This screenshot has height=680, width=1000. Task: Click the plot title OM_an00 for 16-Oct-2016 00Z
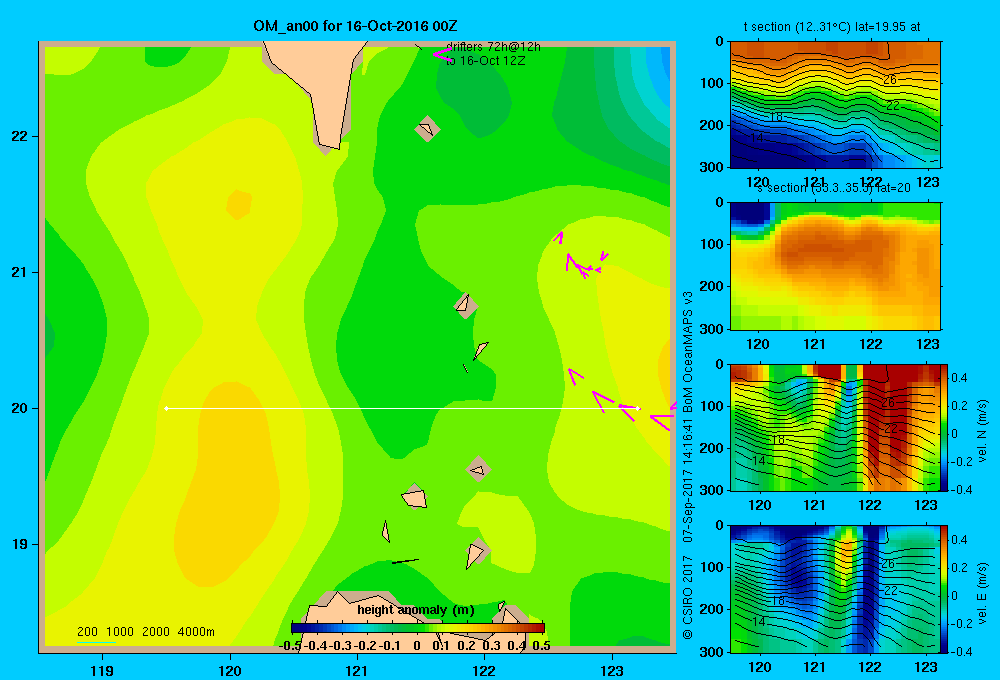pos(355,26)
